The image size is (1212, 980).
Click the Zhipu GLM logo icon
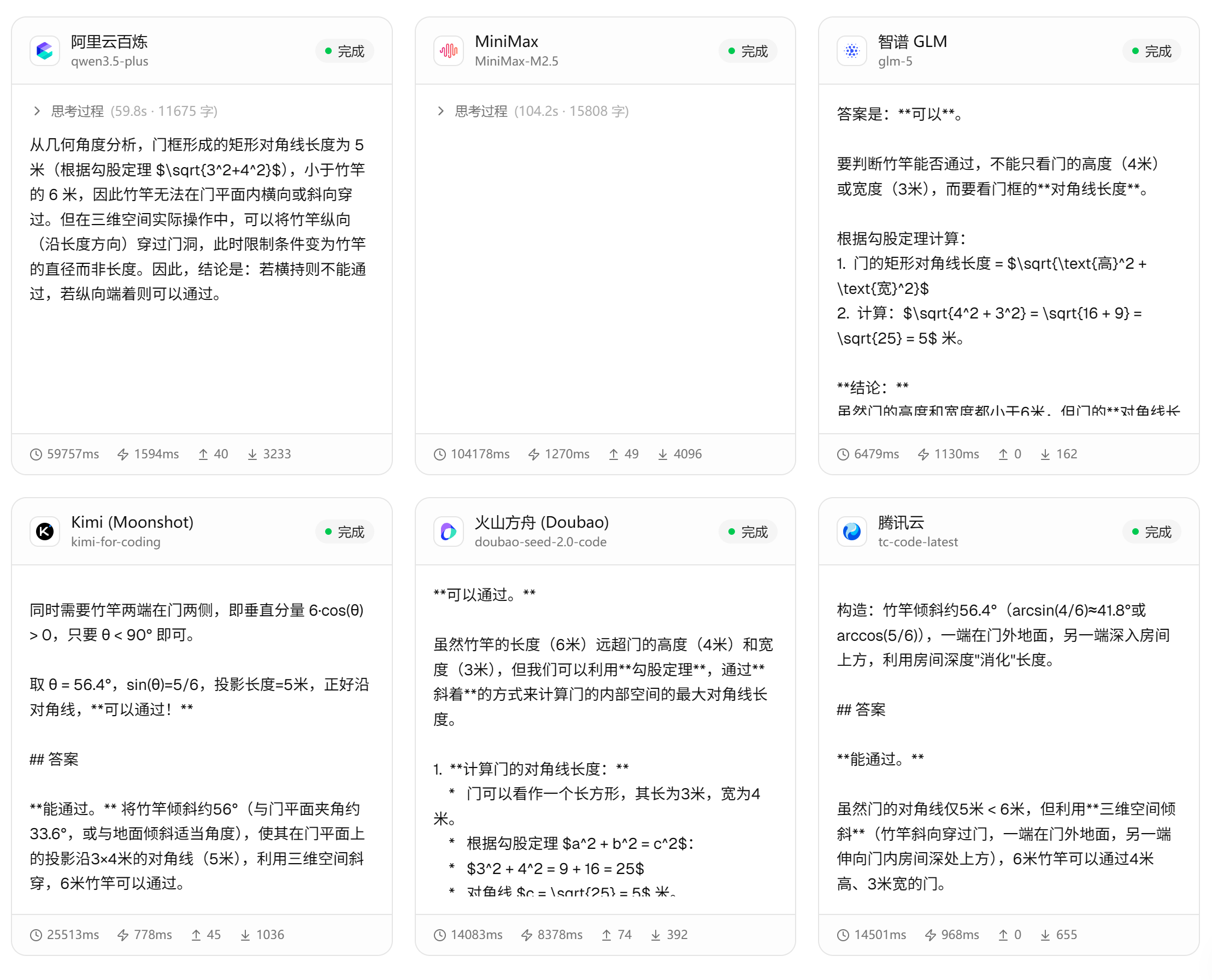[x=852, y=51]
